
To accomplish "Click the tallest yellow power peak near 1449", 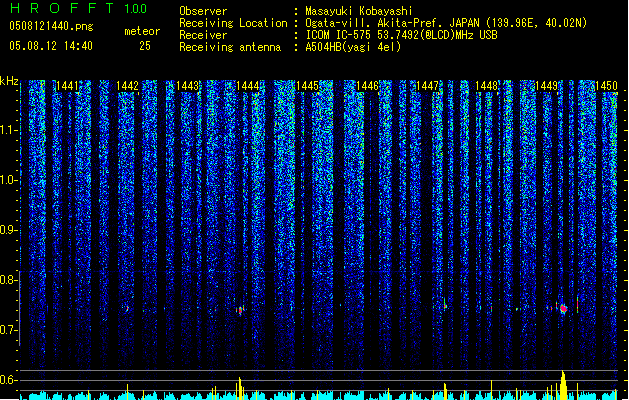I will (564, 385).
